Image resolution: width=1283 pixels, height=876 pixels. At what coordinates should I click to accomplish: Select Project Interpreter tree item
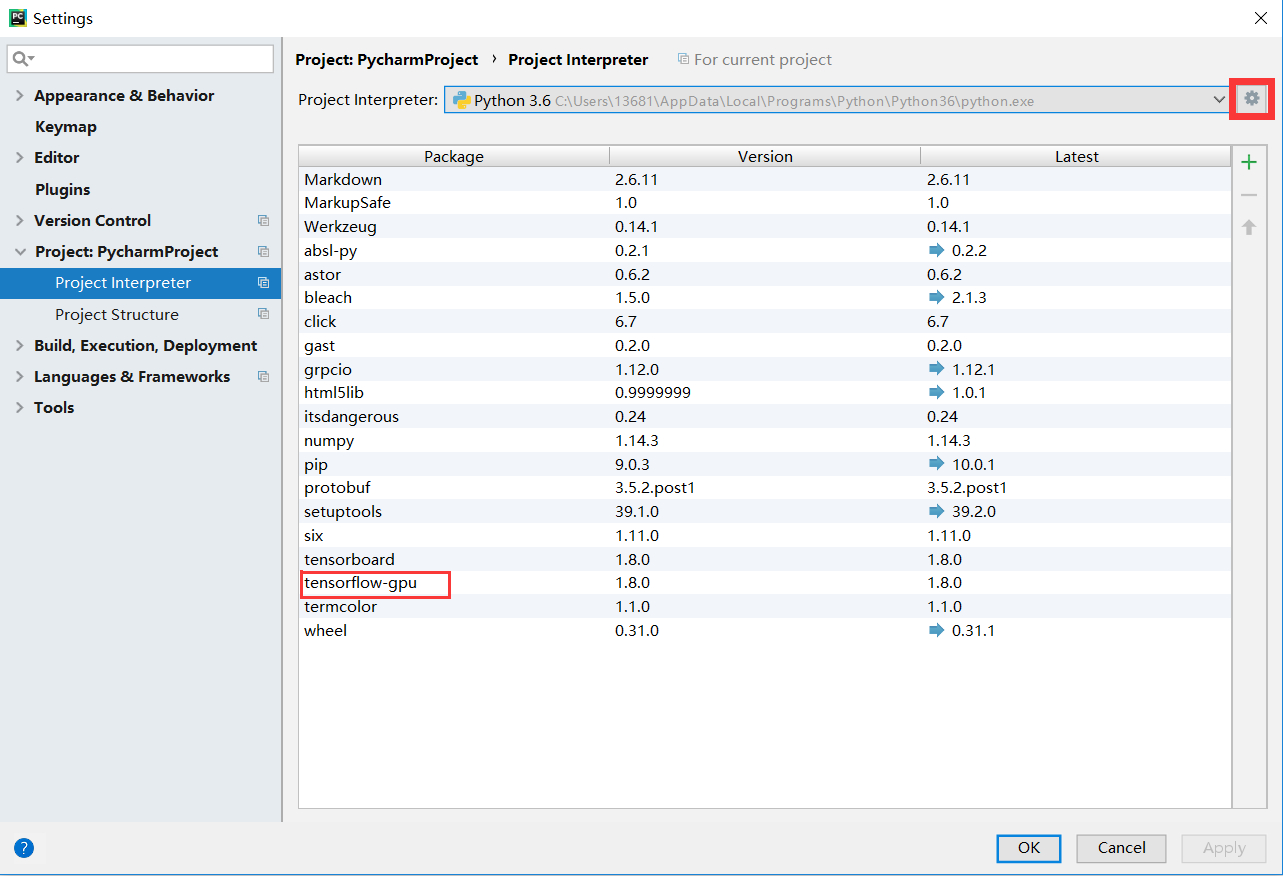click(x=140, y=283)
